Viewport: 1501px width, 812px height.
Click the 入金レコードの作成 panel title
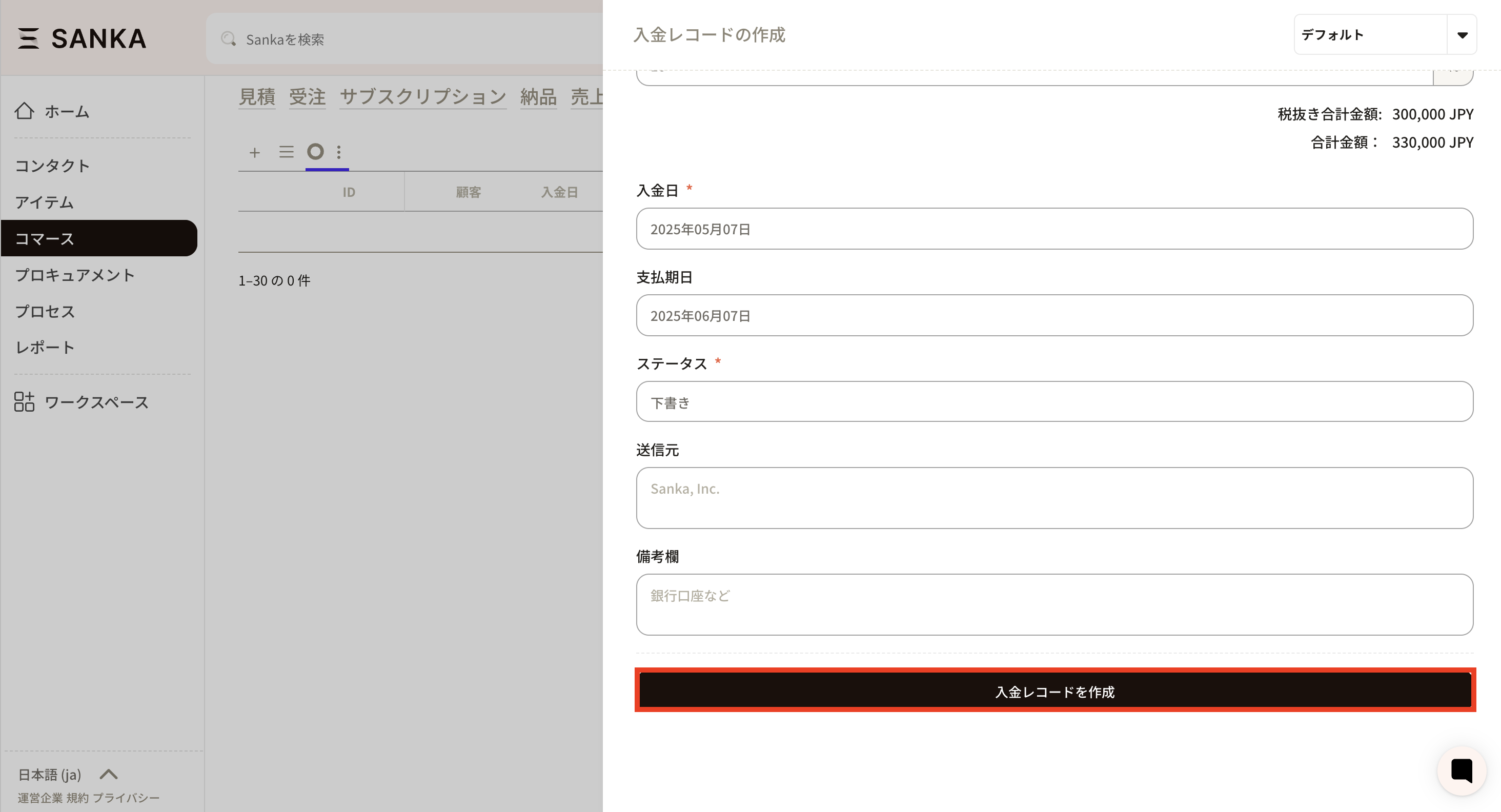tap(709, 34)
